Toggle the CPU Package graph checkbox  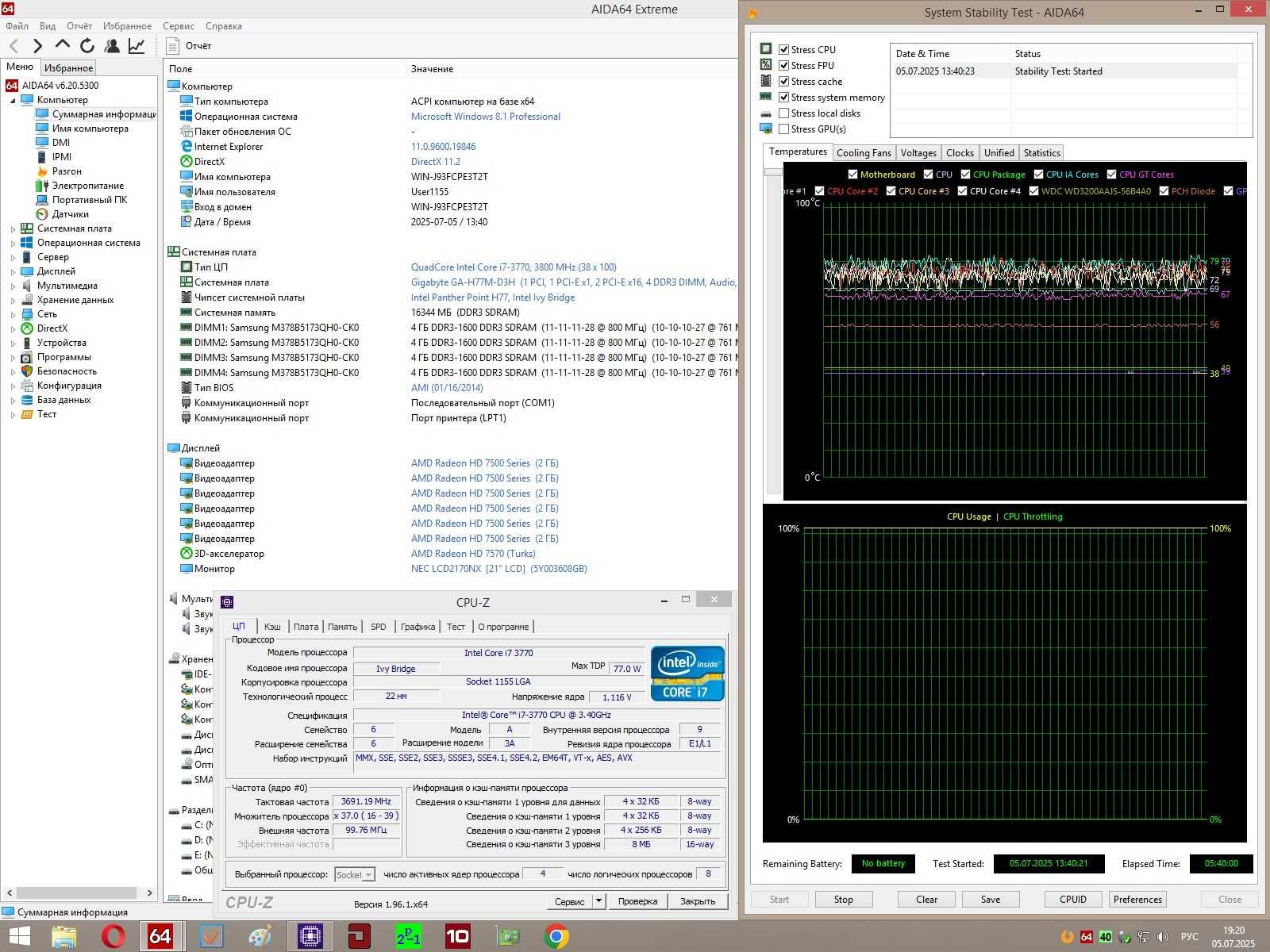coord(965,175)
